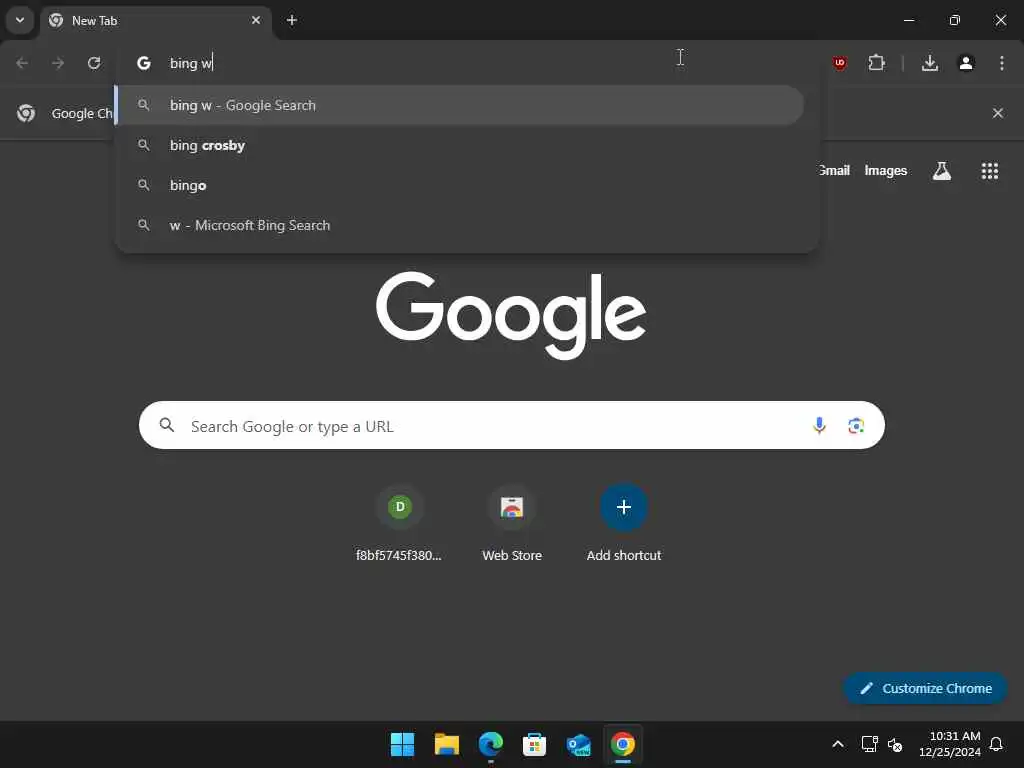
Task: Open the Windows Start menu
Action: (402, 744)
